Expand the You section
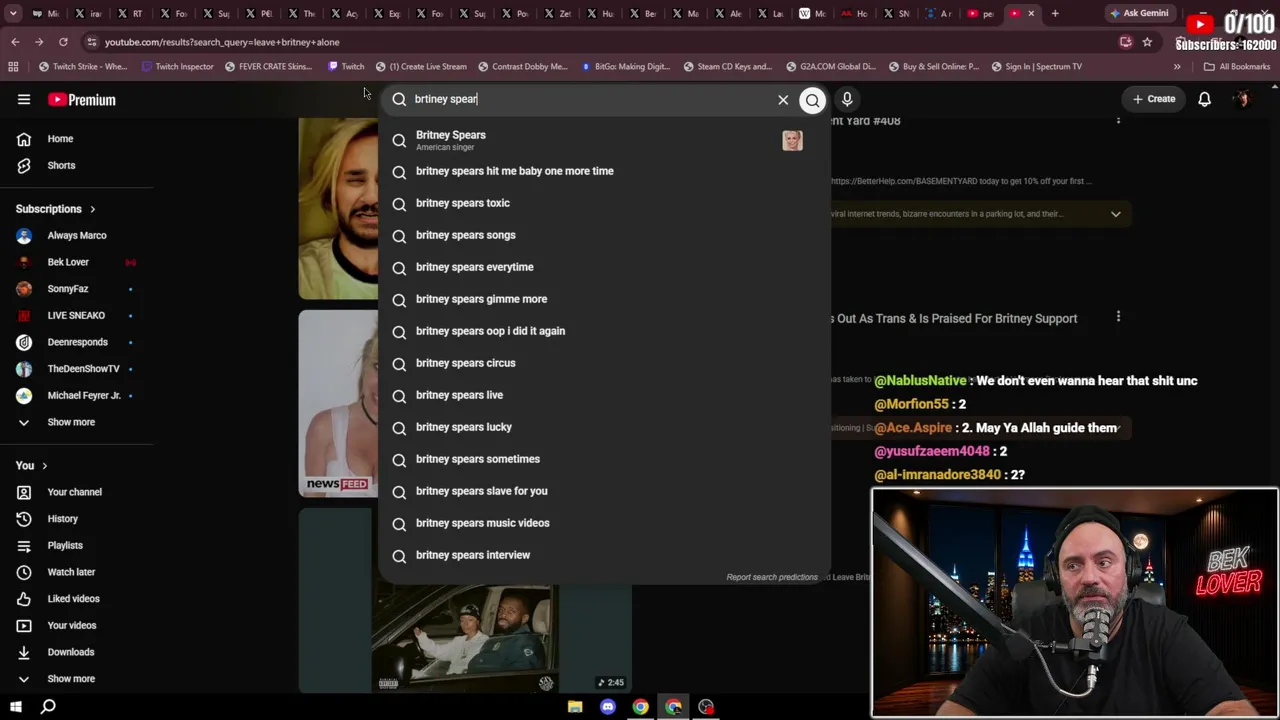The height and width of the screenshot is (720, 1280). [x=32, y=465]
